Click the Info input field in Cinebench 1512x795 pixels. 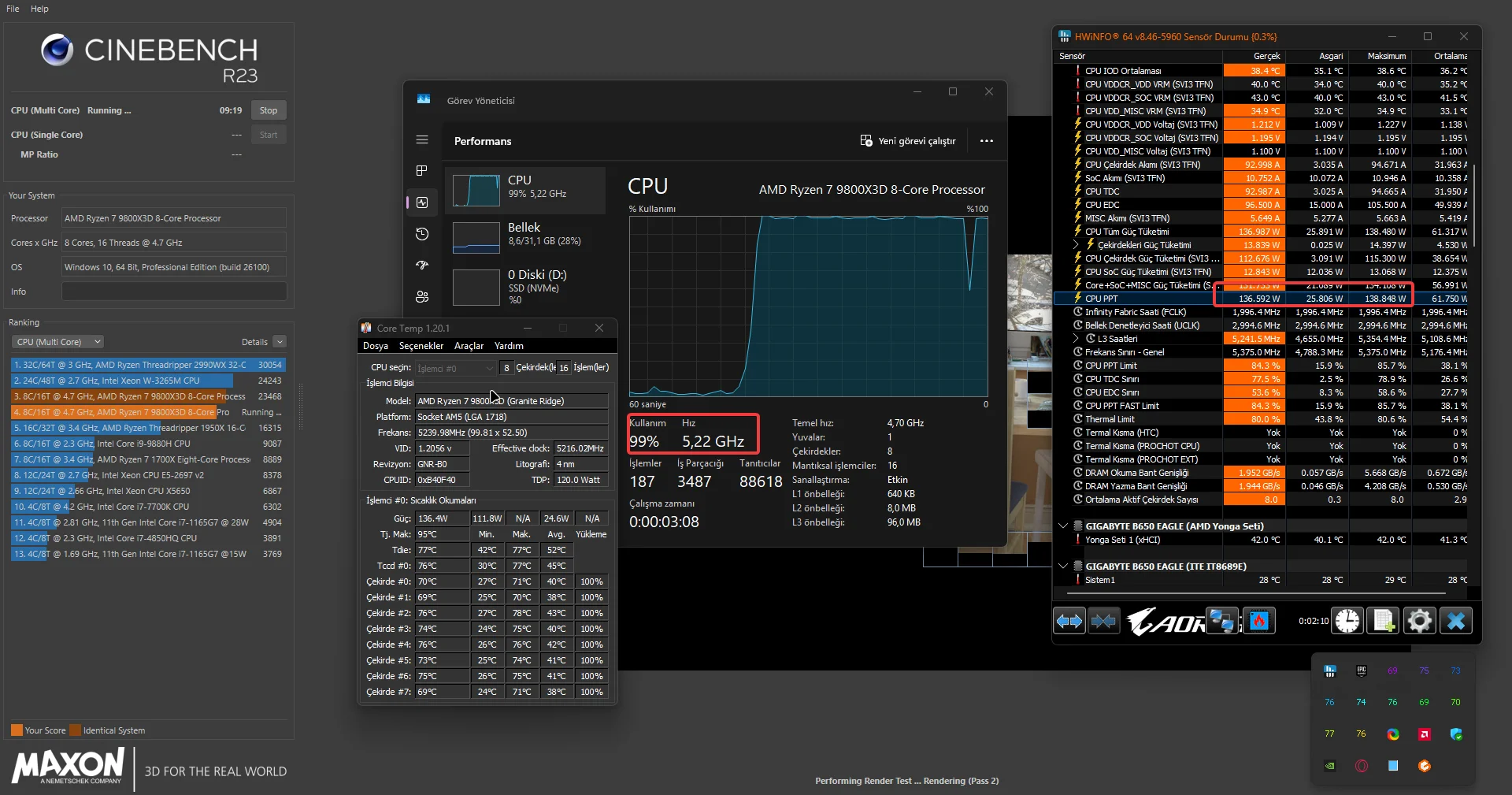pos(174,292)
